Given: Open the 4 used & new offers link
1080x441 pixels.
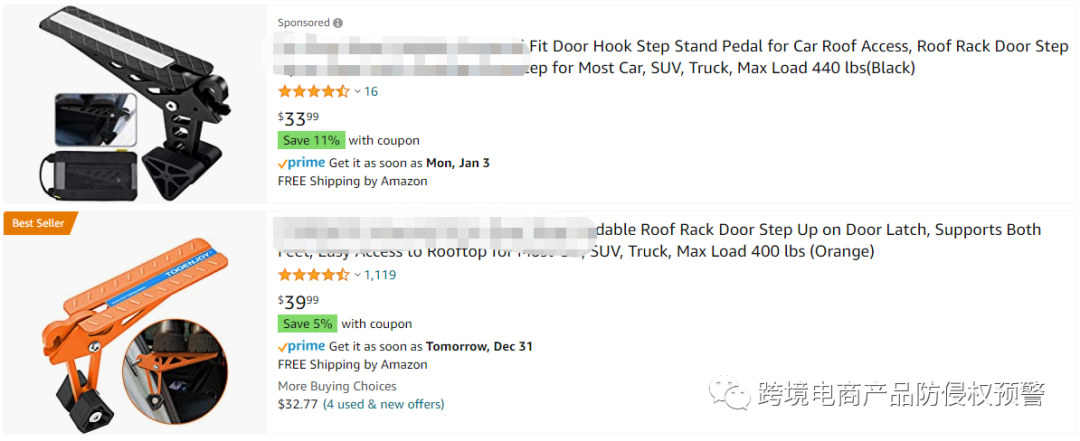Looking at the screenshot, I should (383, 404).
